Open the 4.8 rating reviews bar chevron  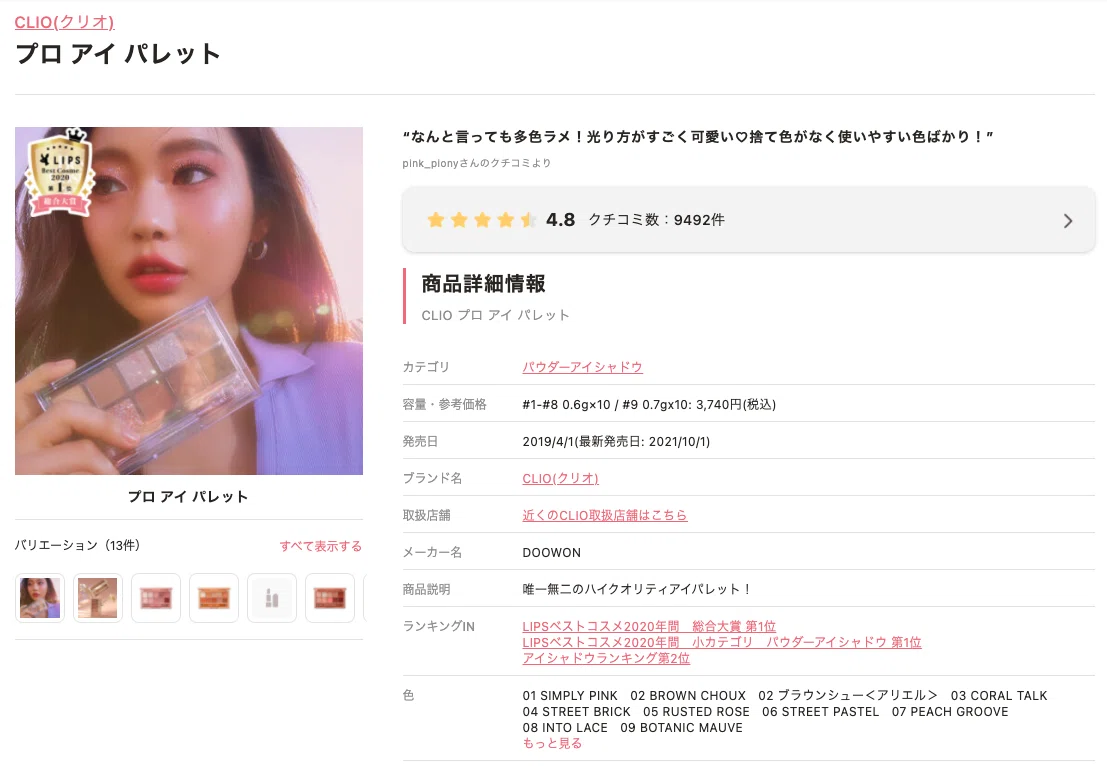click(x=1067, y=221)
